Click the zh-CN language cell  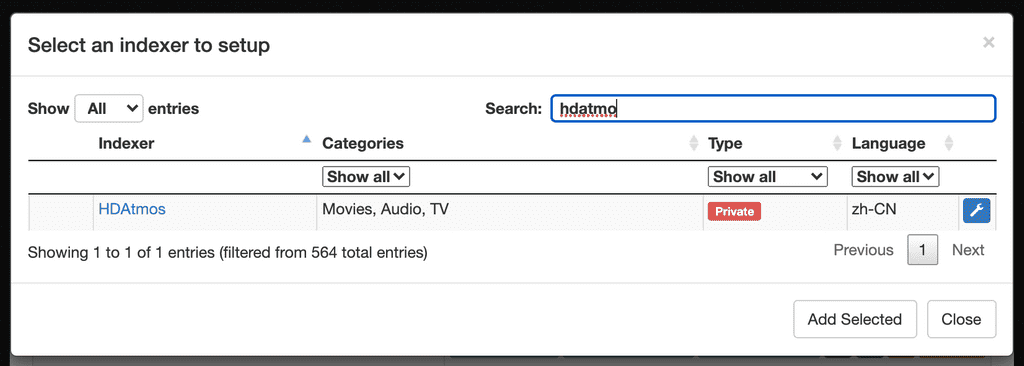[x=903, y=212]
